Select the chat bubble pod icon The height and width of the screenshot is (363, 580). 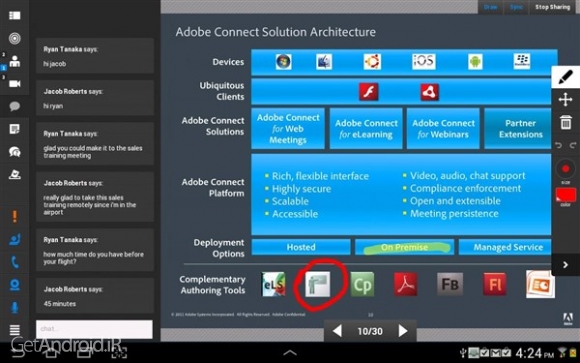pos(14,107)
